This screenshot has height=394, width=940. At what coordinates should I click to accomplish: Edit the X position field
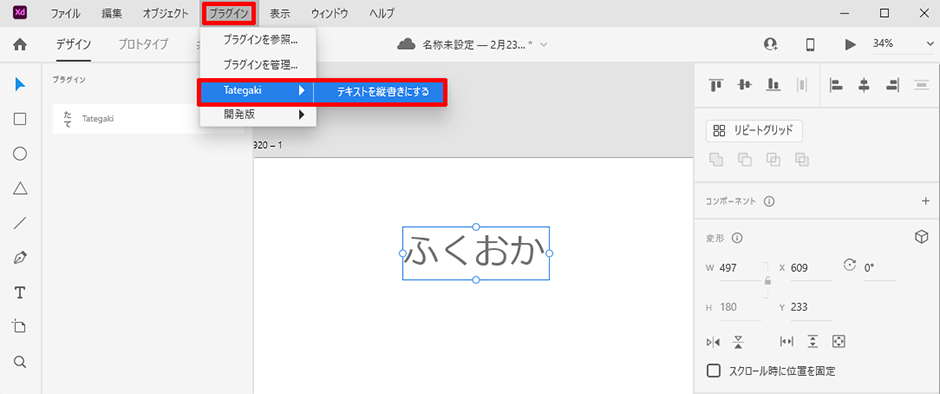(811, 268)
